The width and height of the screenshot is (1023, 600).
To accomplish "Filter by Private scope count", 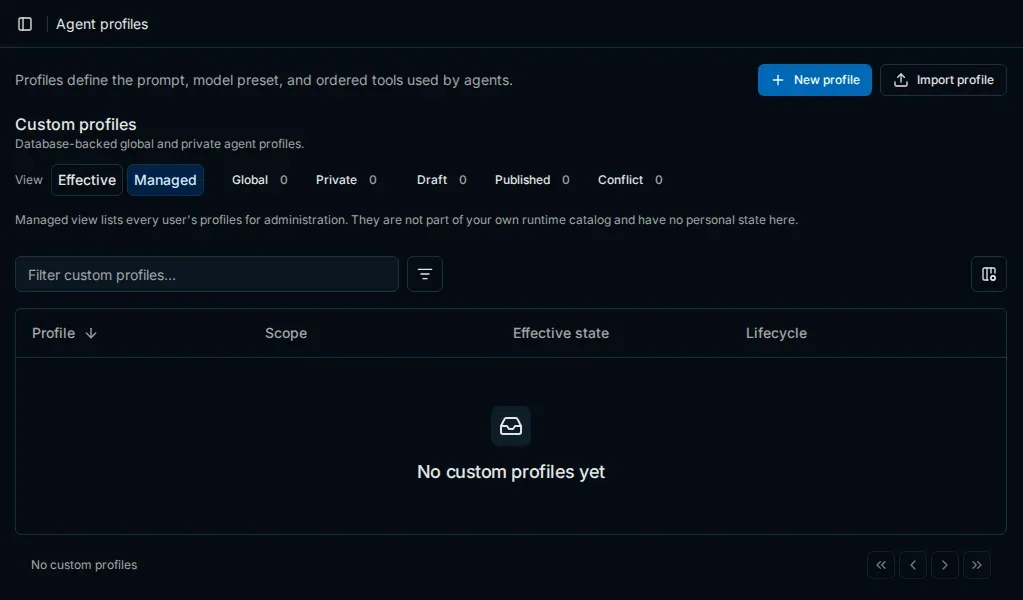I will [346, 180].
